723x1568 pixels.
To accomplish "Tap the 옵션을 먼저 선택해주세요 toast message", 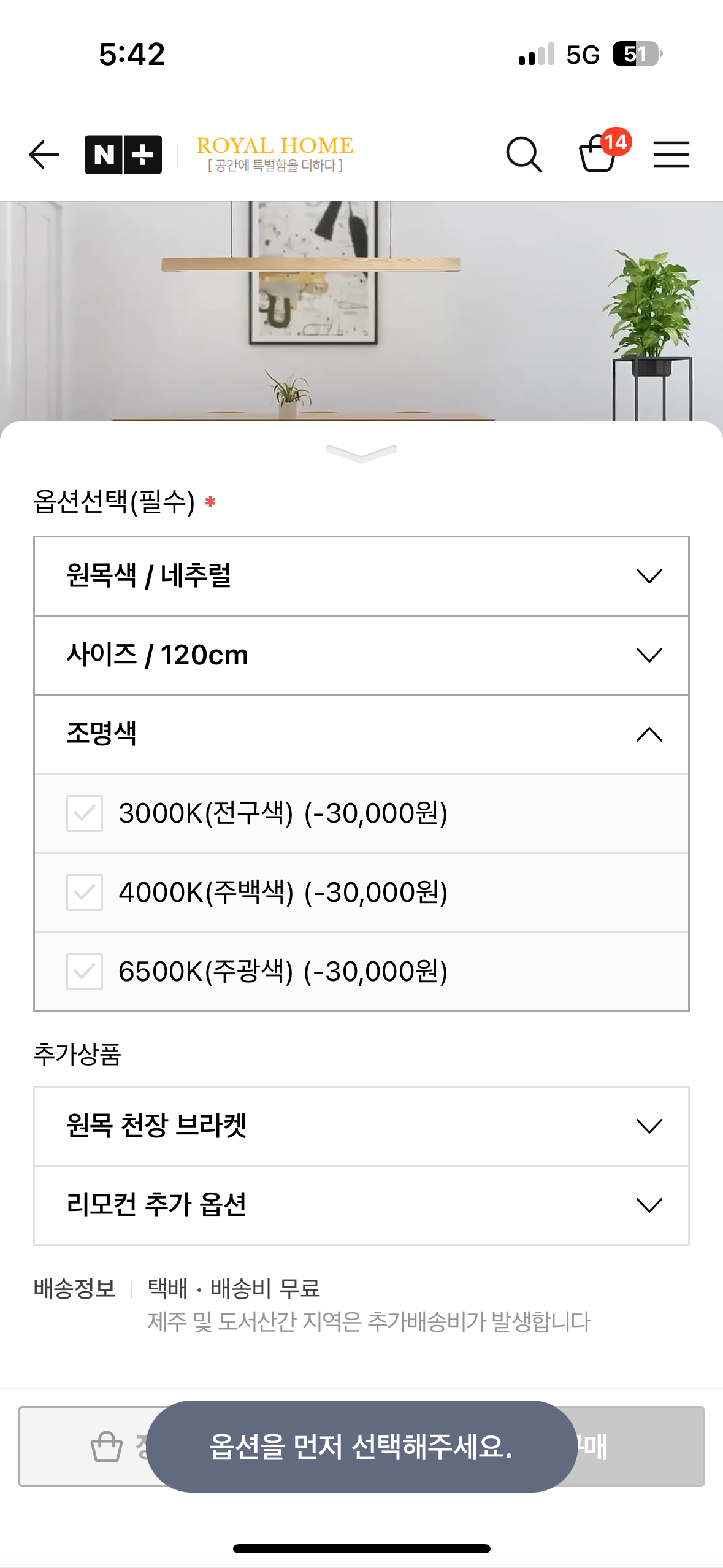I will point(361,1446).
